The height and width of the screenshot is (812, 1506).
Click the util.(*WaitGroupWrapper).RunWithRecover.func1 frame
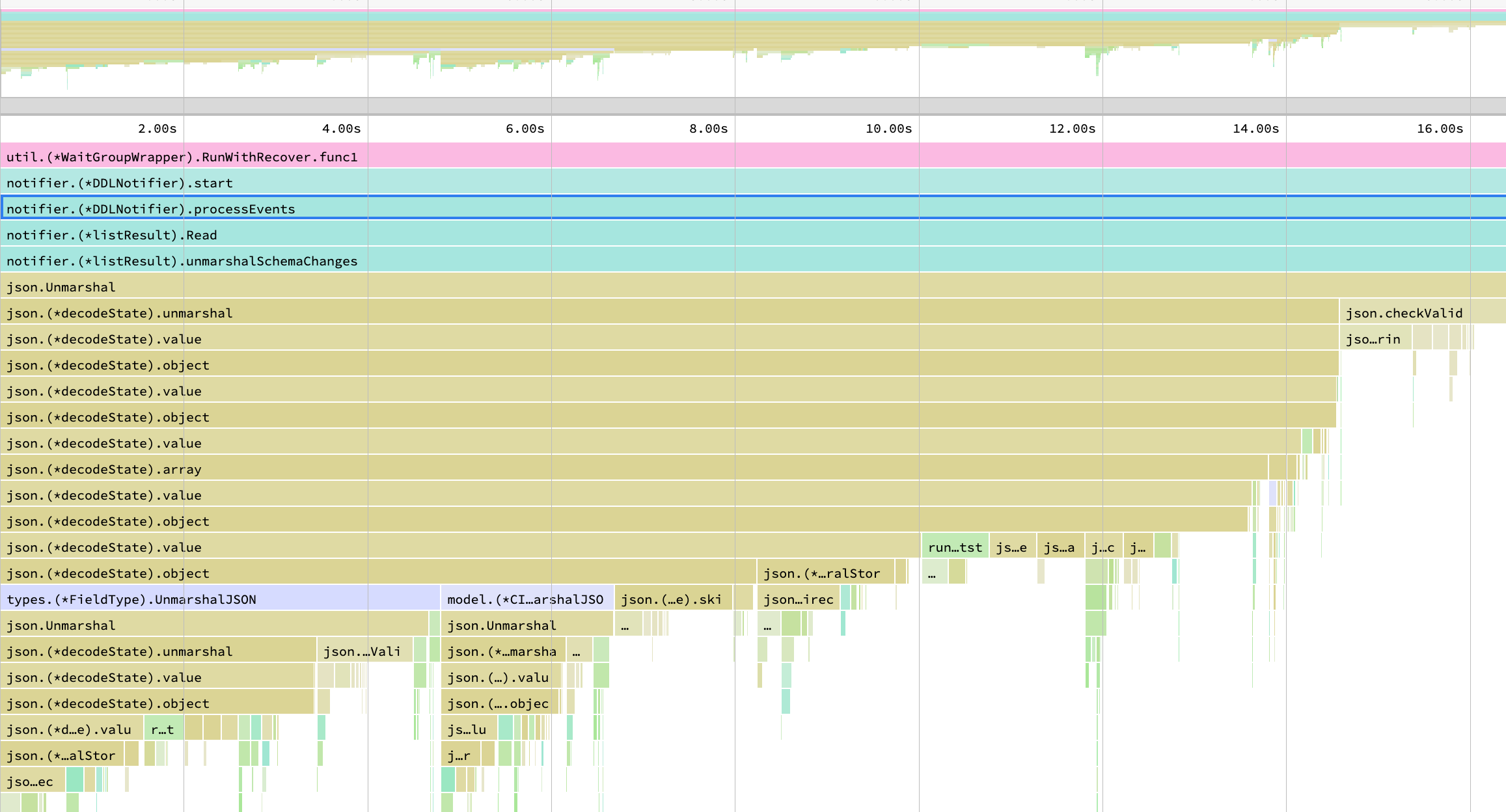182,157
